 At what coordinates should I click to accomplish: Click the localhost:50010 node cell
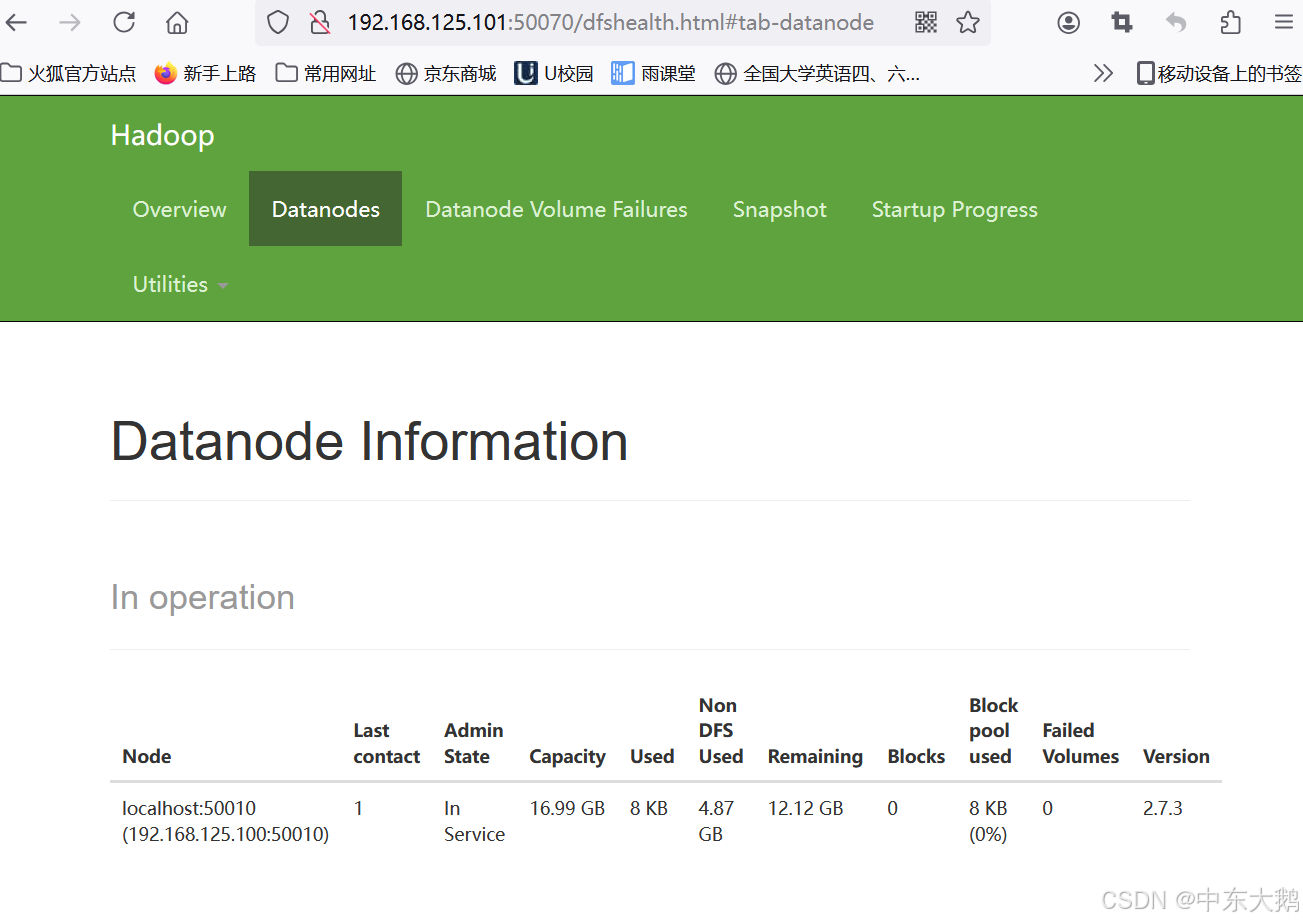pos(225,821)
